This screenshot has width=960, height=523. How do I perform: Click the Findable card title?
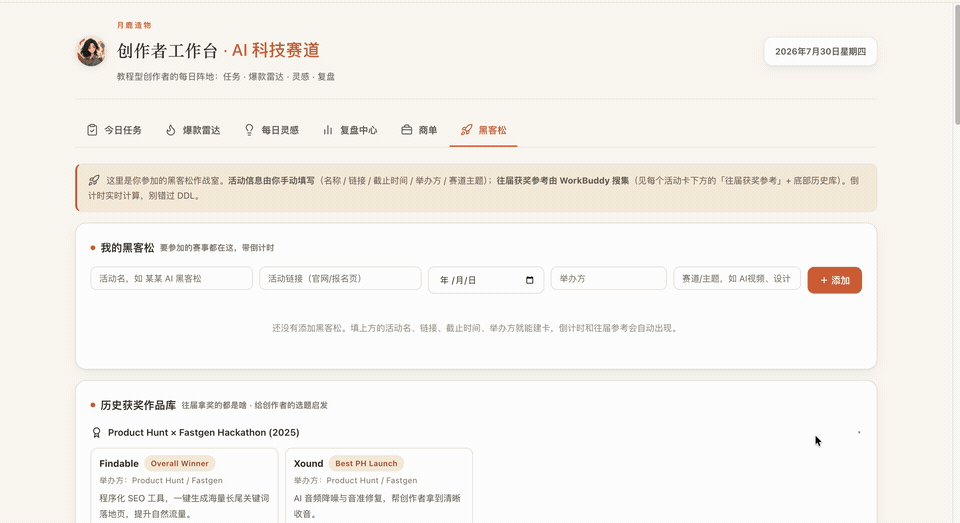(119, 464)
